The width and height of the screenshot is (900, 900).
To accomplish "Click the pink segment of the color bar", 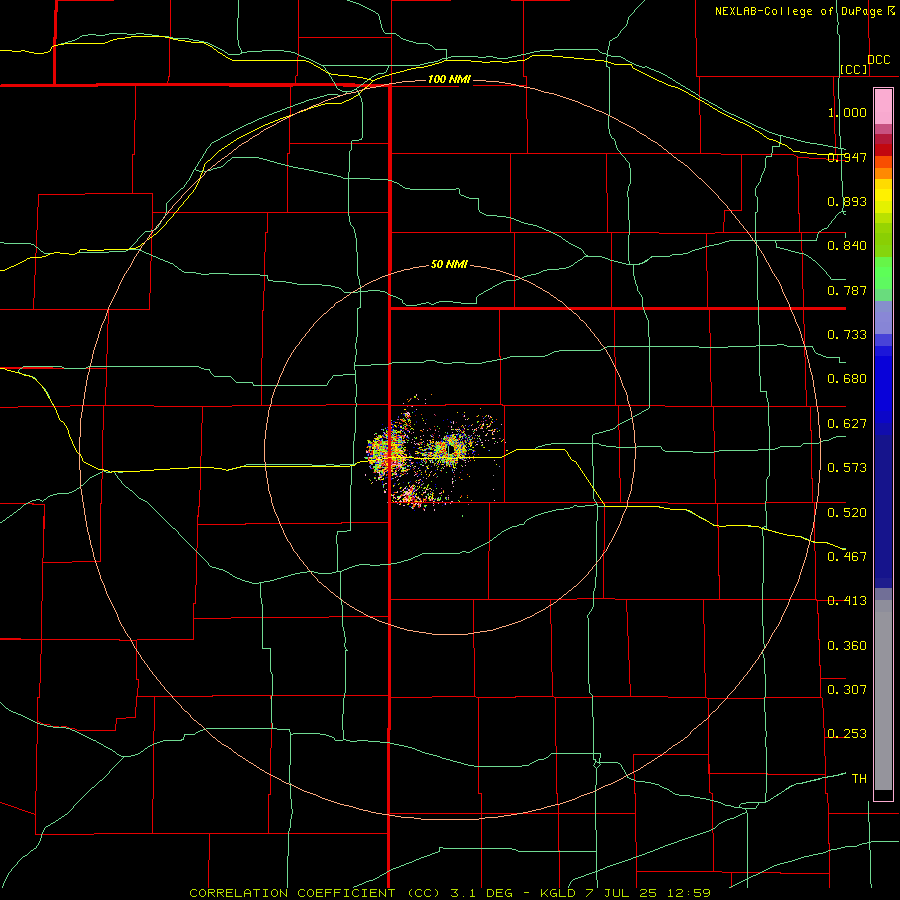I will click(x=883, y=107).
